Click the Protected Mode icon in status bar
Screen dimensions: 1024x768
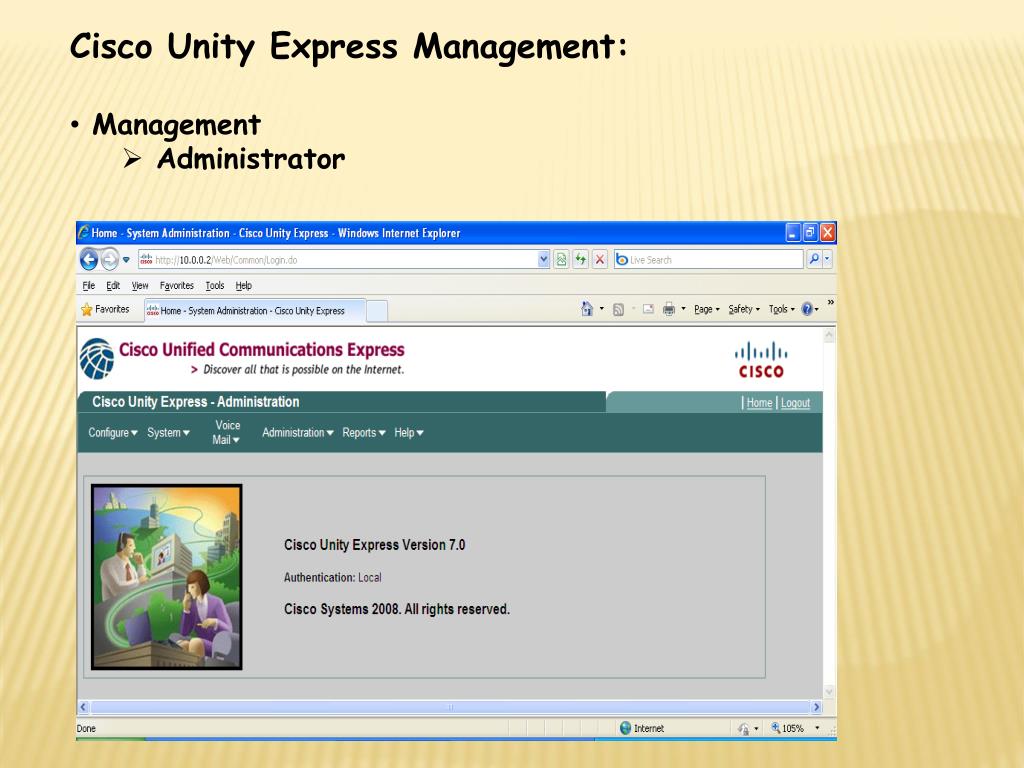point(743,728)
